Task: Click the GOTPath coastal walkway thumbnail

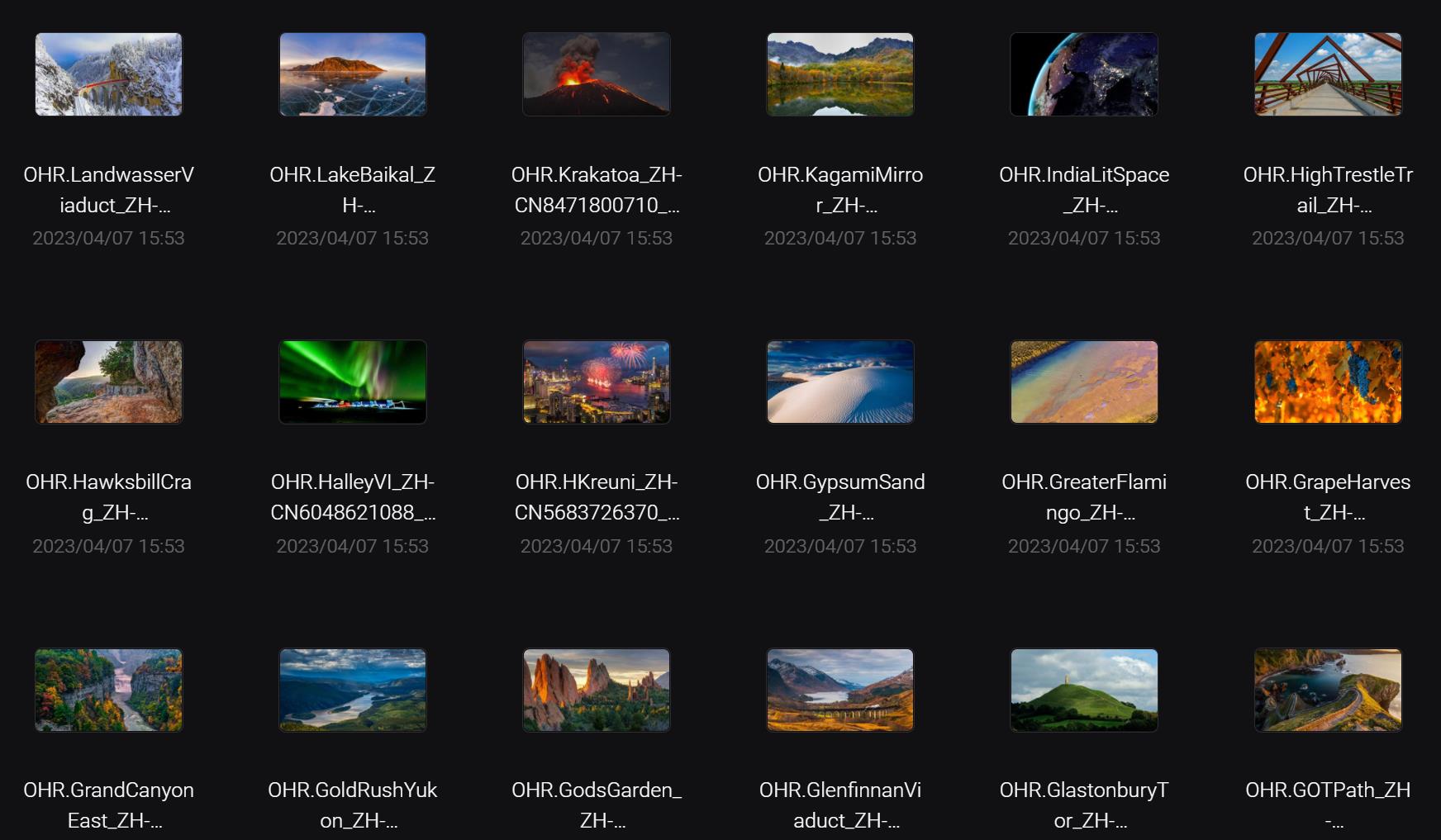Action: pos(1328,690)
